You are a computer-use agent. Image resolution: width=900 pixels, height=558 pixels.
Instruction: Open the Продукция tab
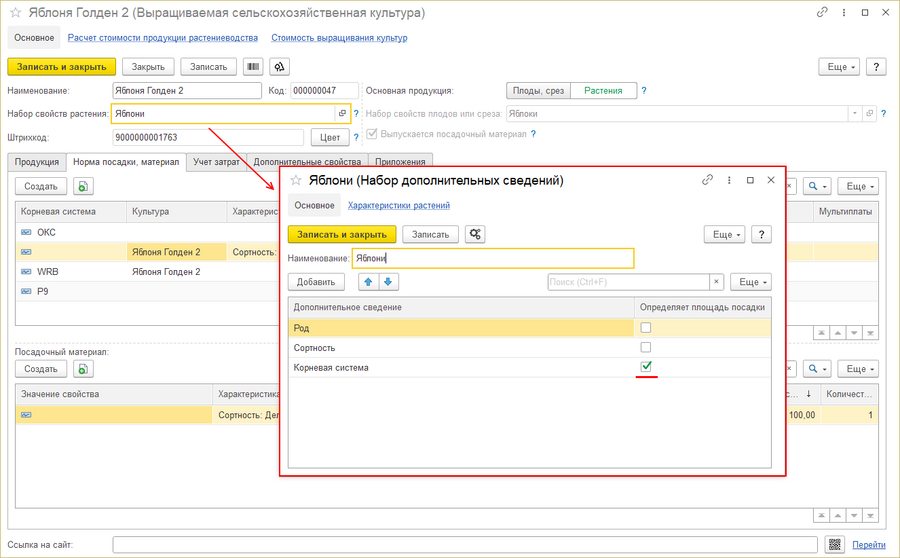tap(36, 161)
